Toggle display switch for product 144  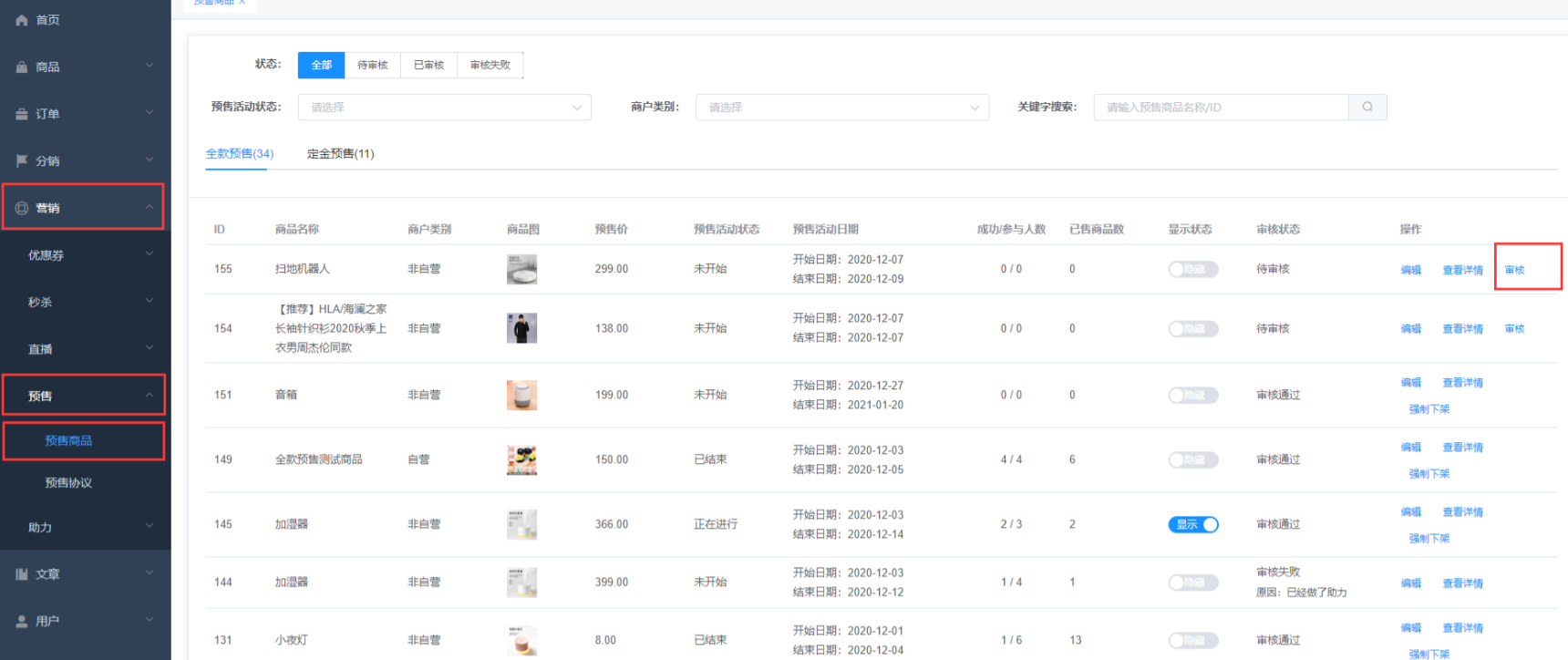pos(1193,583)
